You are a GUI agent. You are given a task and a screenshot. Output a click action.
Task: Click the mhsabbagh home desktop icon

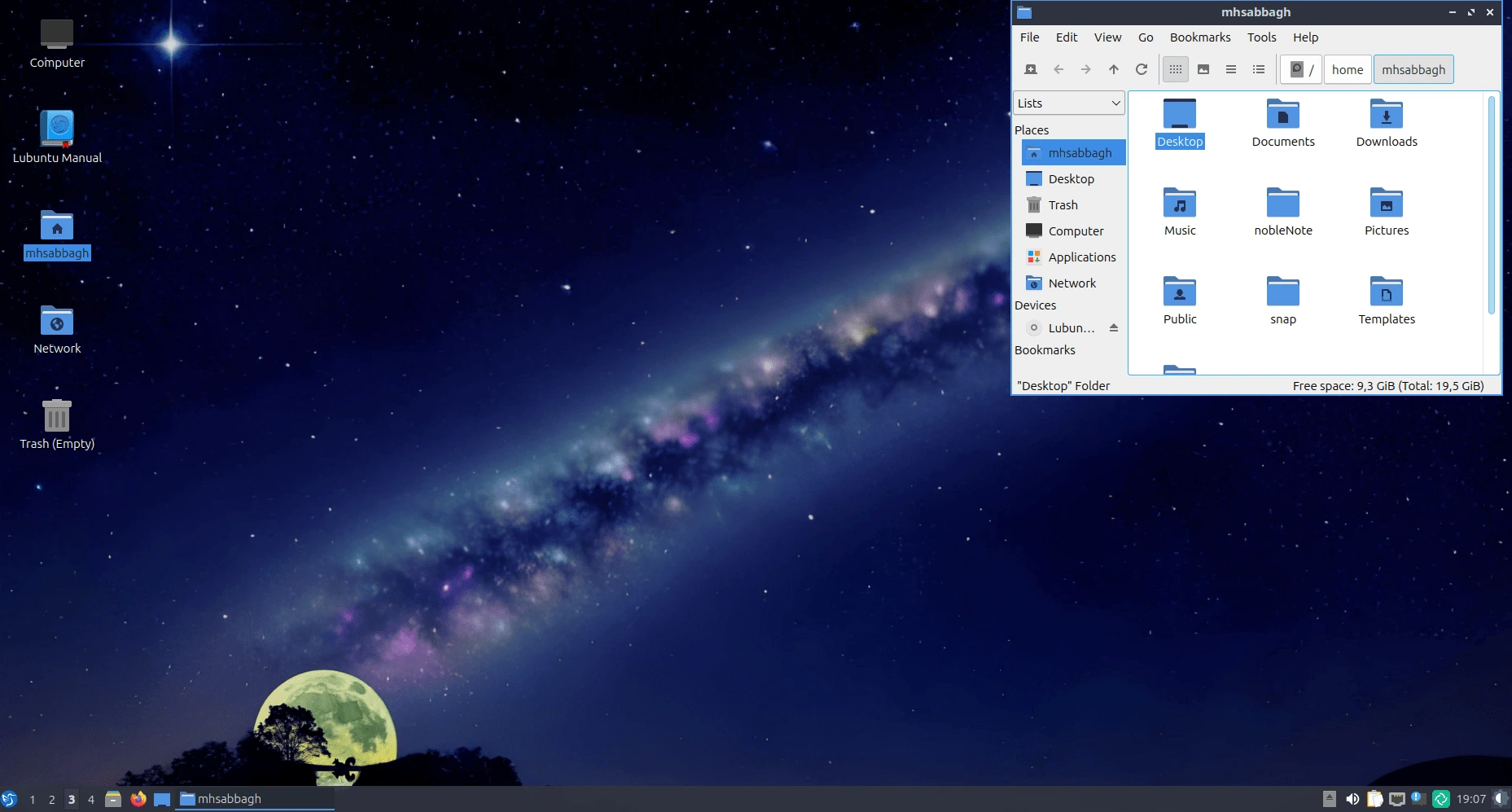pos(57,235)
